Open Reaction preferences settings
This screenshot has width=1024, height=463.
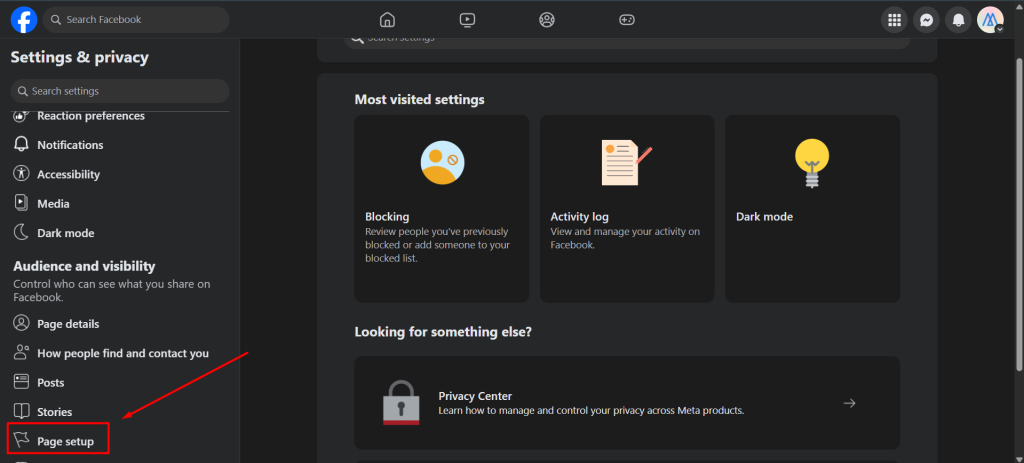120,116
